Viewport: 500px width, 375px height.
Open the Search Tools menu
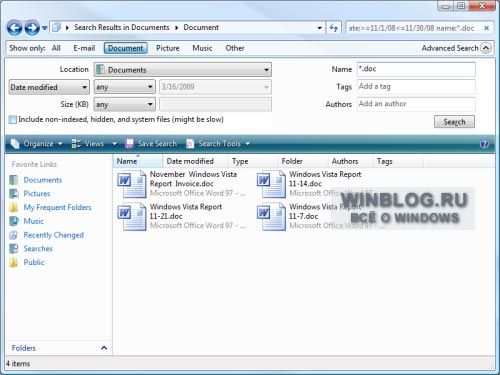(x=218, y=144)
